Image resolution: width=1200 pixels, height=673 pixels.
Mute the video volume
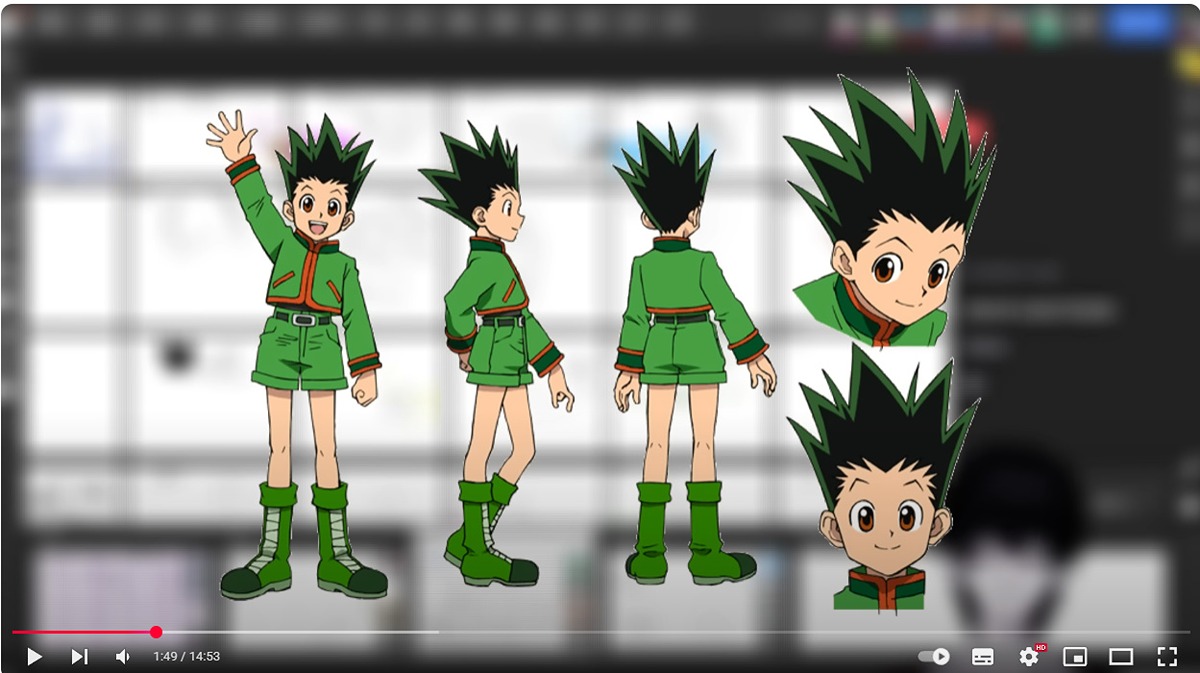point(123,657)
